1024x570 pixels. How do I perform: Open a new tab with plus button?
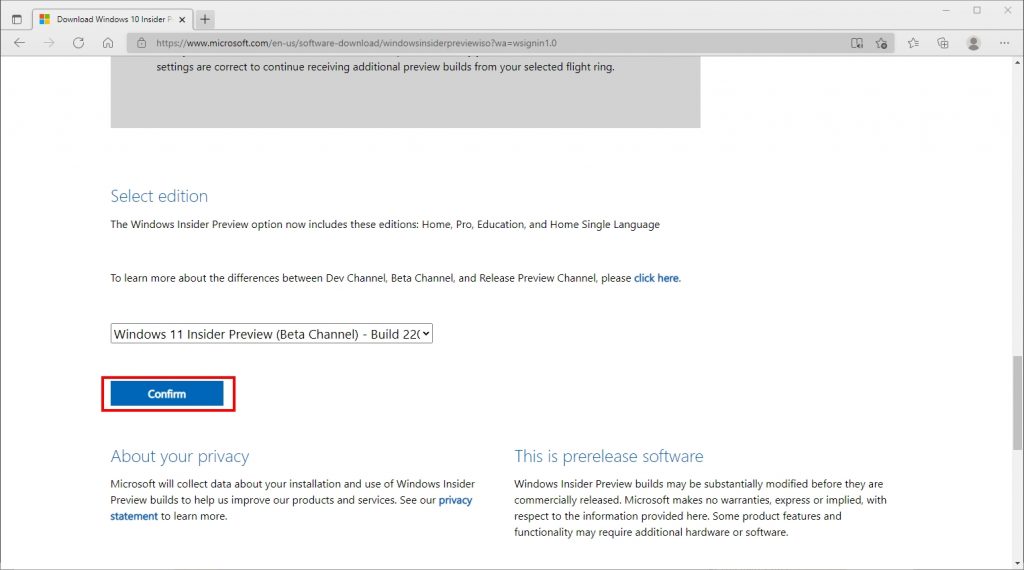pos(205,19)
